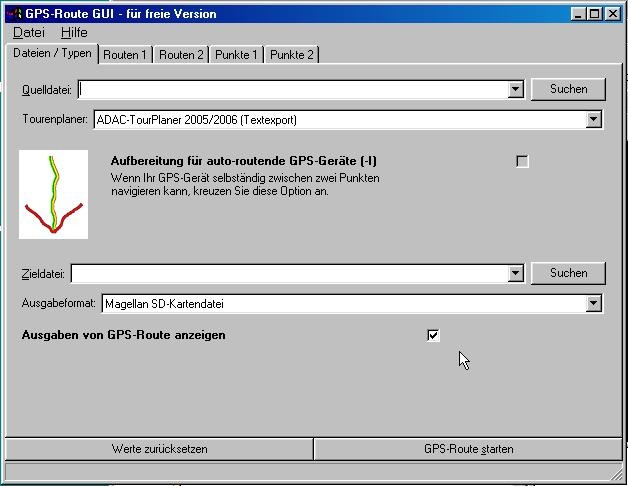This screenshot has height=486, width=628.
Task: Enable auto-routende GPS-Geräte checkbox
Action: tap(522, 161)
